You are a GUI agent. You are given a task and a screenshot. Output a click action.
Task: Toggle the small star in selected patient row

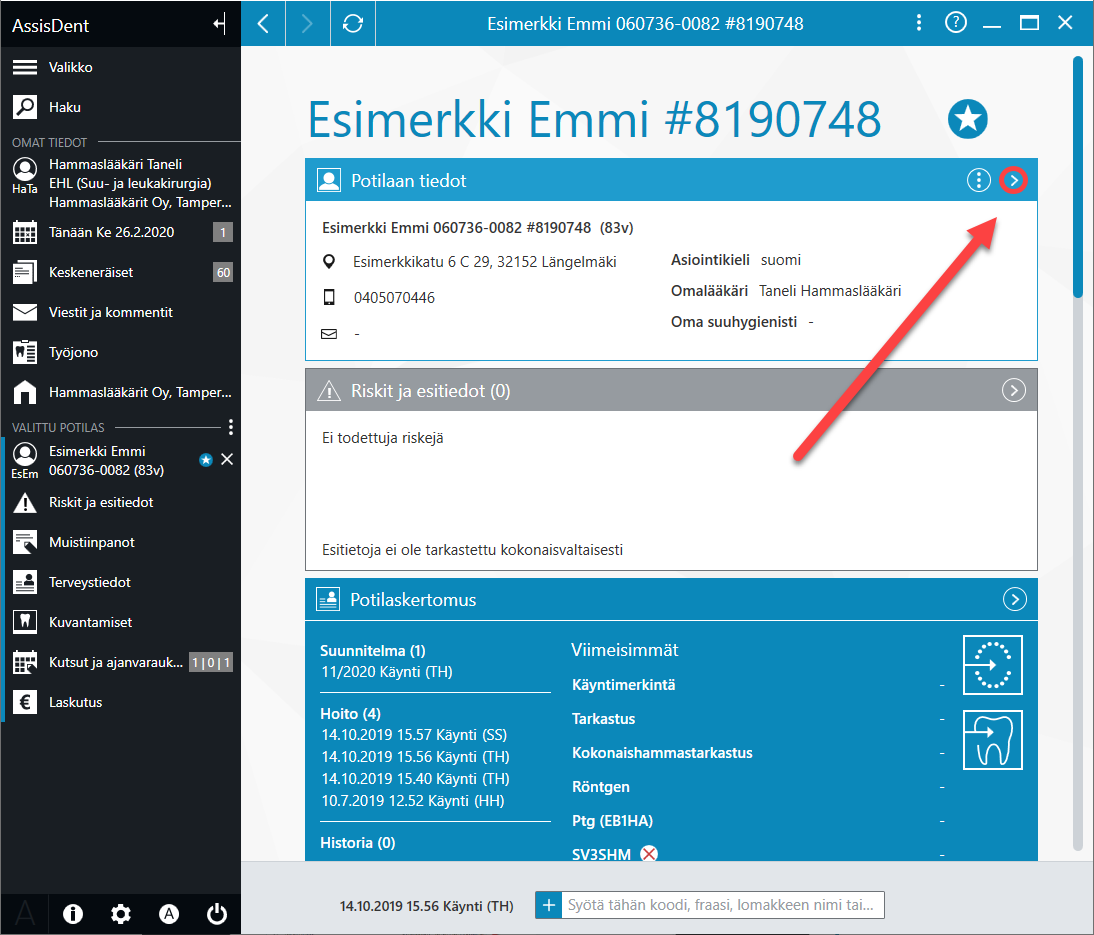(206, 460)
